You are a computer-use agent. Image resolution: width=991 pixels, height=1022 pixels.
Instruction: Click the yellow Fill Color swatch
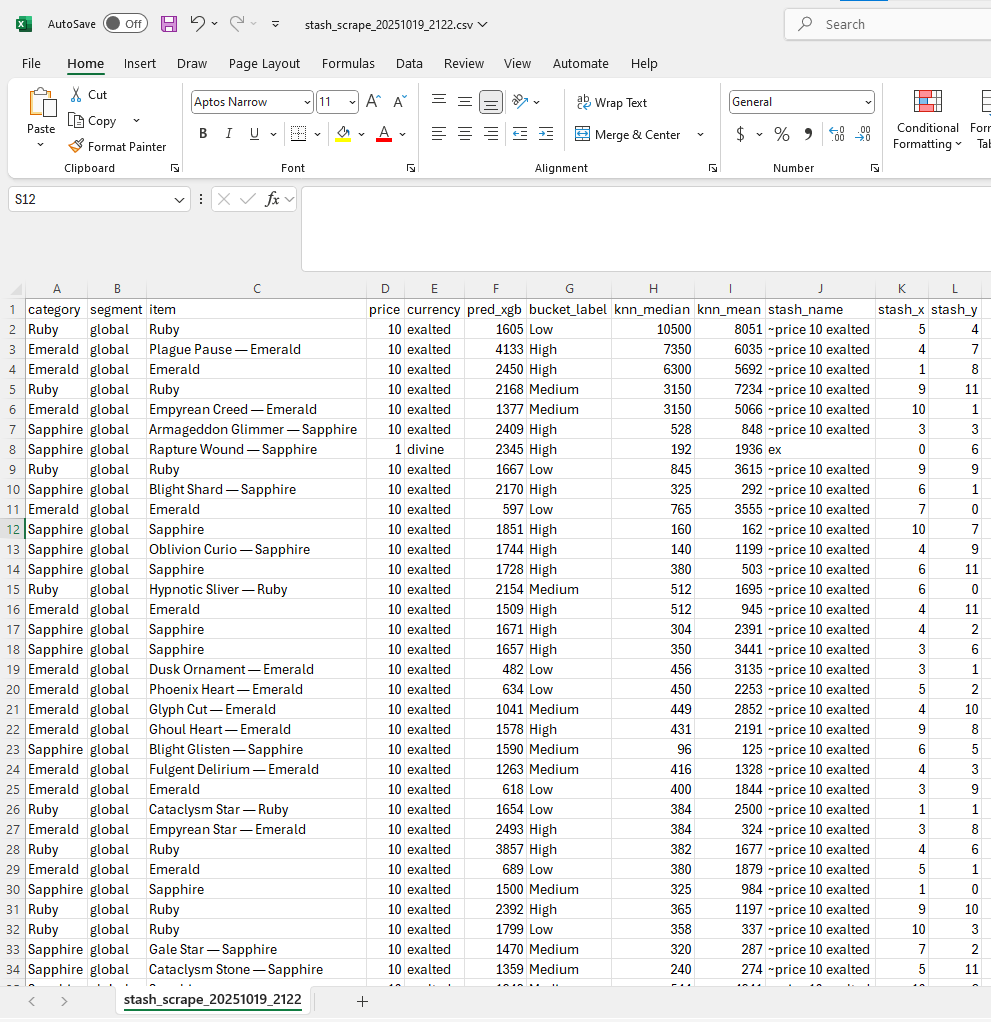click(x=344, y=134)
